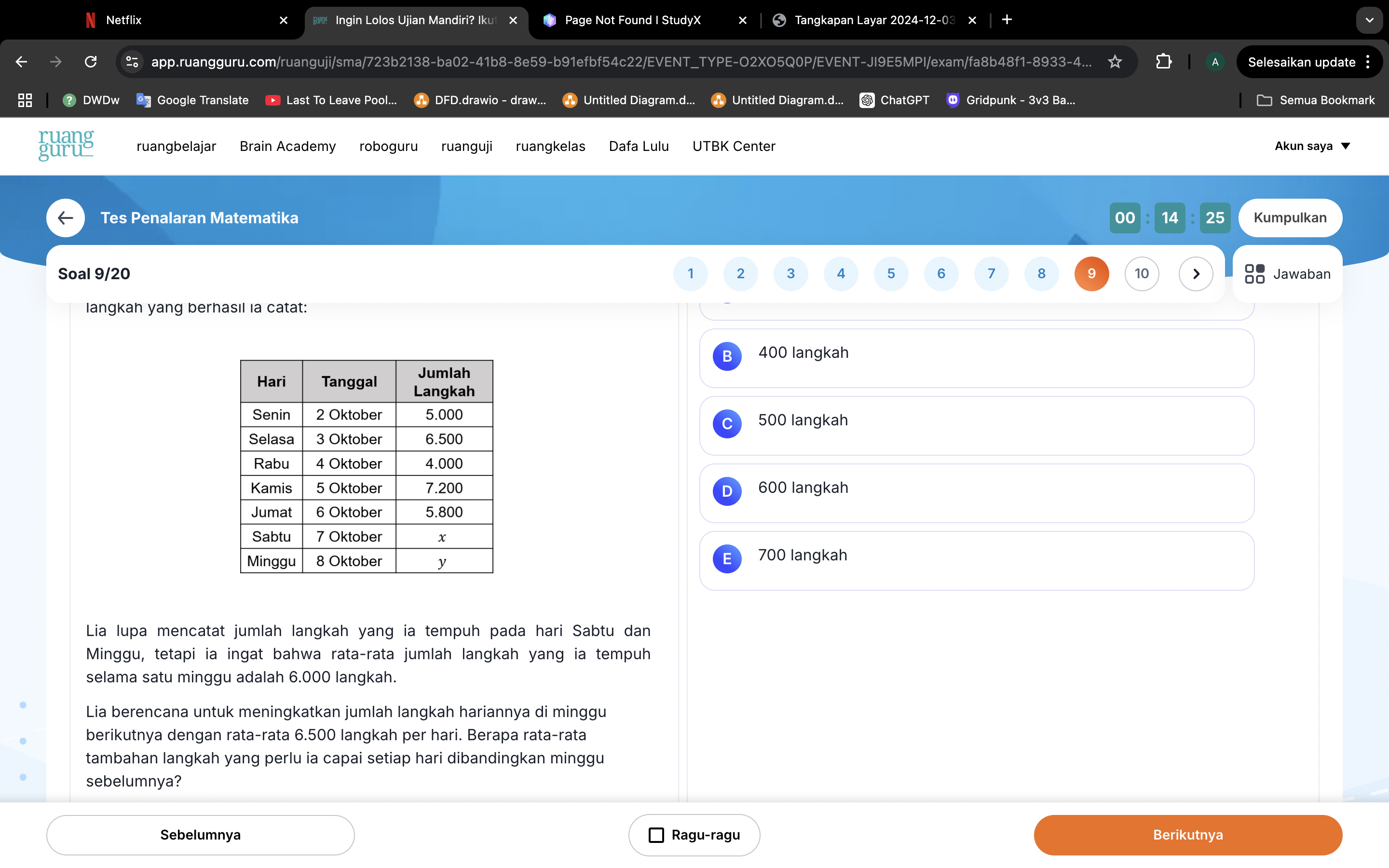Click table cell 7.200
Viewport: 1389px width, 868px height.
(x=444, y=488)
